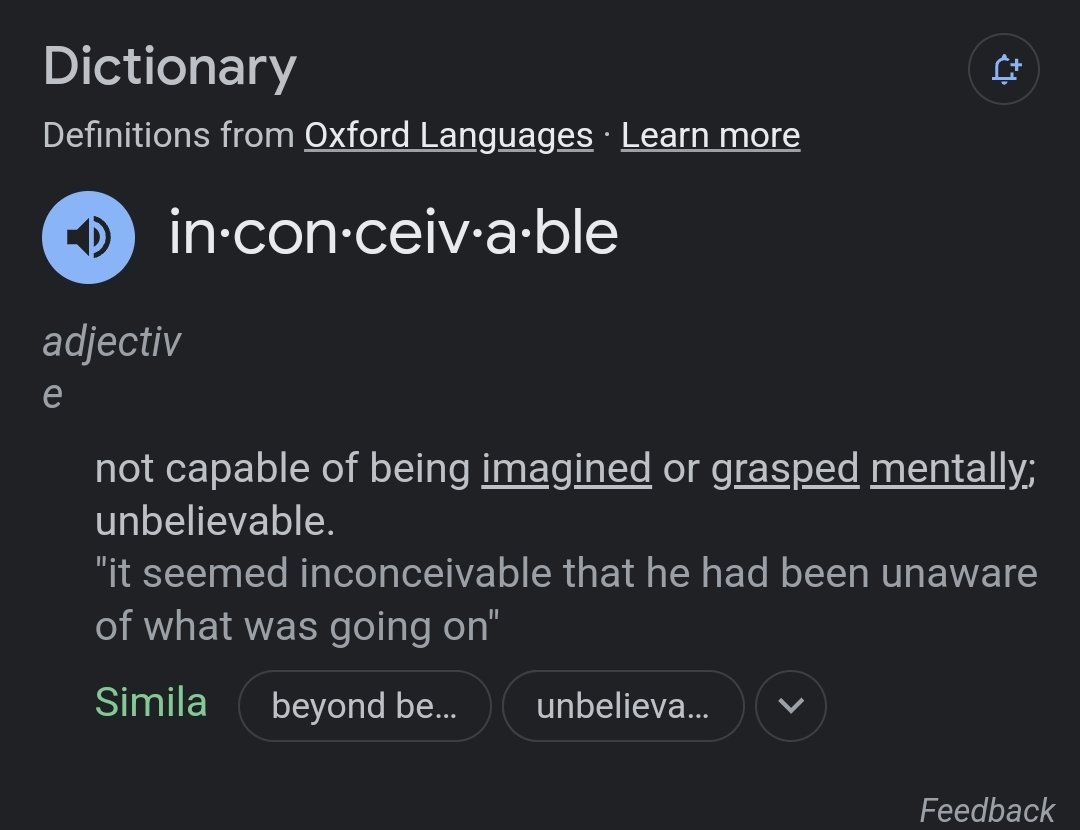Follow the Learn more link
This screenshot has width=1080, height=830.
(710, 135)
